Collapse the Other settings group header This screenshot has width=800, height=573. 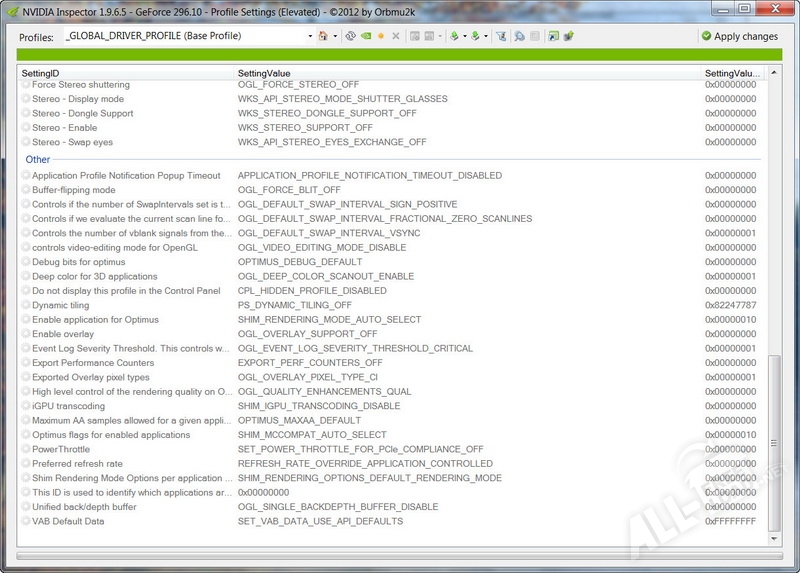click(38, 159)
